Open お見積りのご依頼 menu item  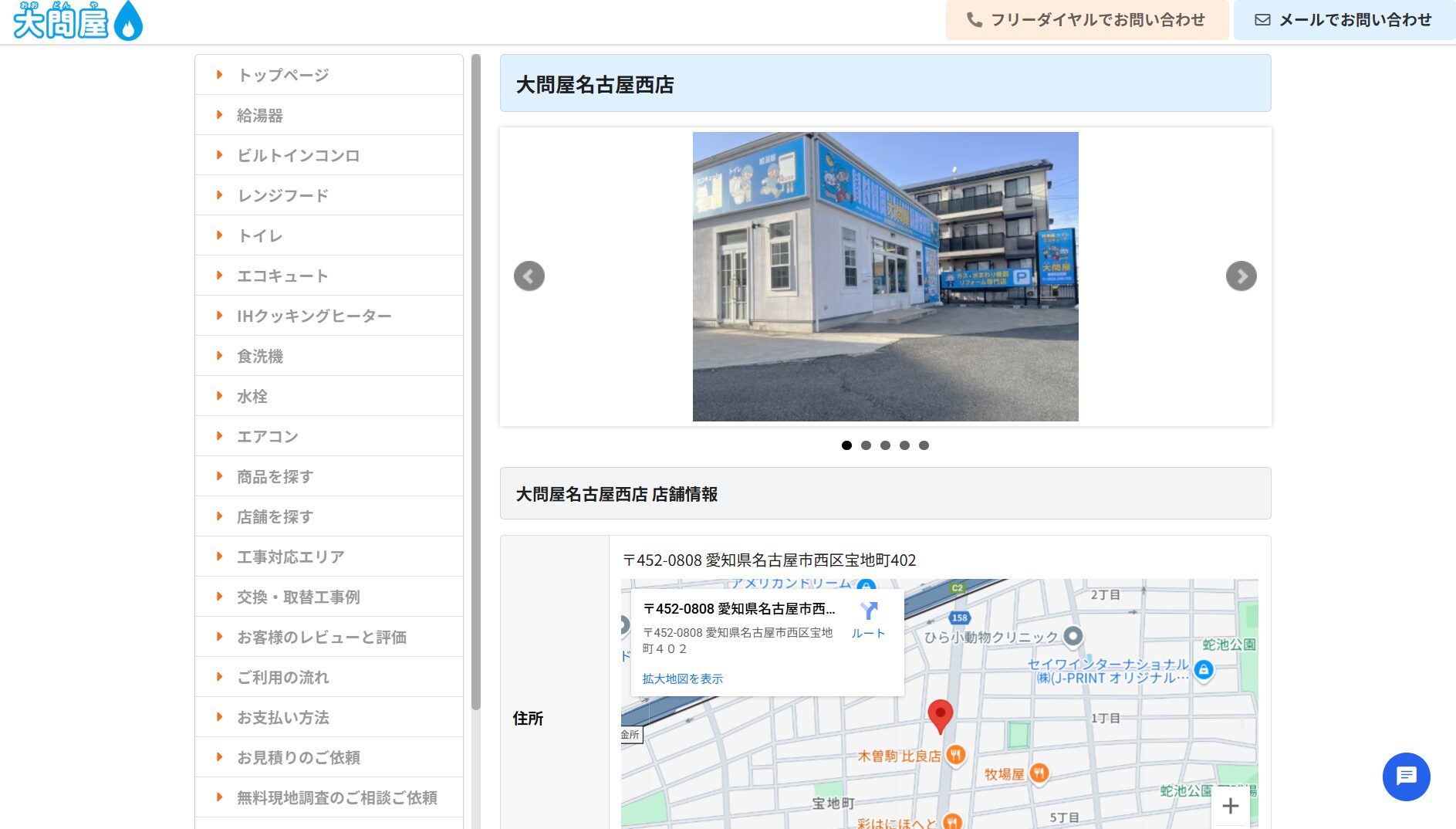[x=329, y=757]
